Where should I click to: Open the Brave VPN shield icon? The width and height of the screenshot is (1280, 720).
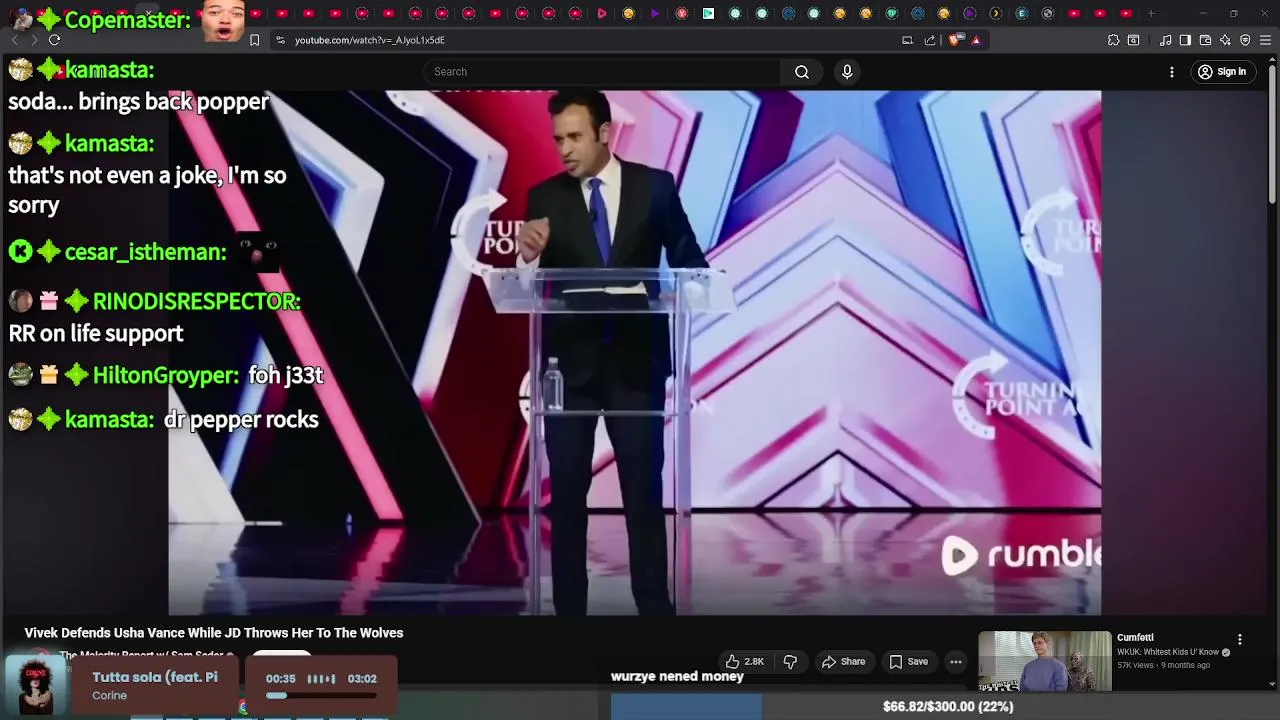pos(1245,40)
